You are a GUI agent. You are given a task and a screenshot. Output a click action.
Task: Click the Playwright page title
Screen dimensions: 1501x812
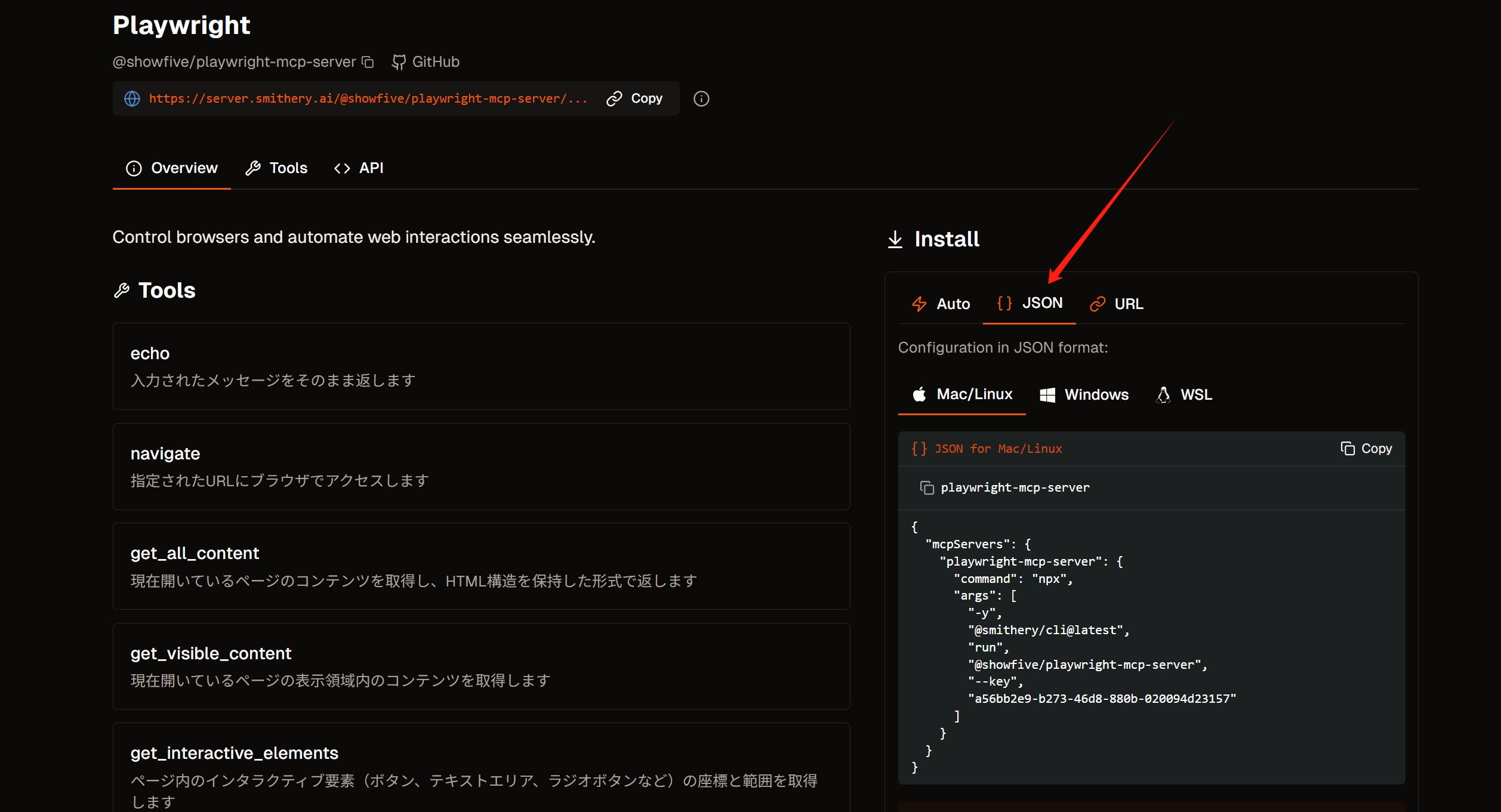pyautogui.click(x=181, y=25)
